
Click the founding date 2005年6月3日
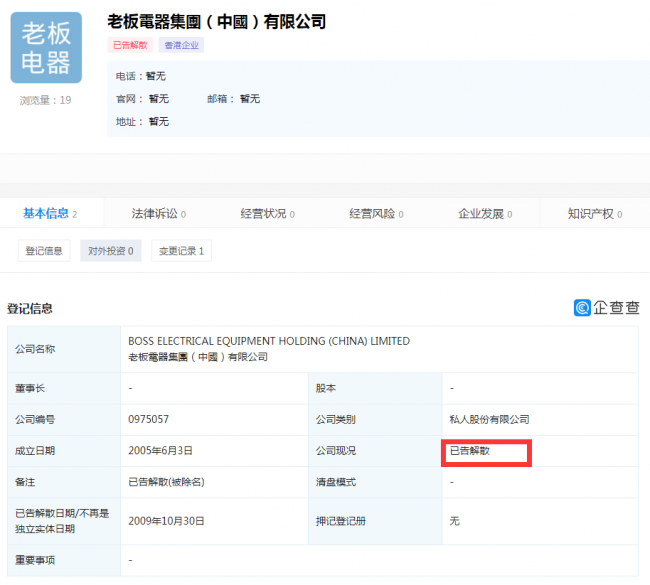(x=160, y=451)
